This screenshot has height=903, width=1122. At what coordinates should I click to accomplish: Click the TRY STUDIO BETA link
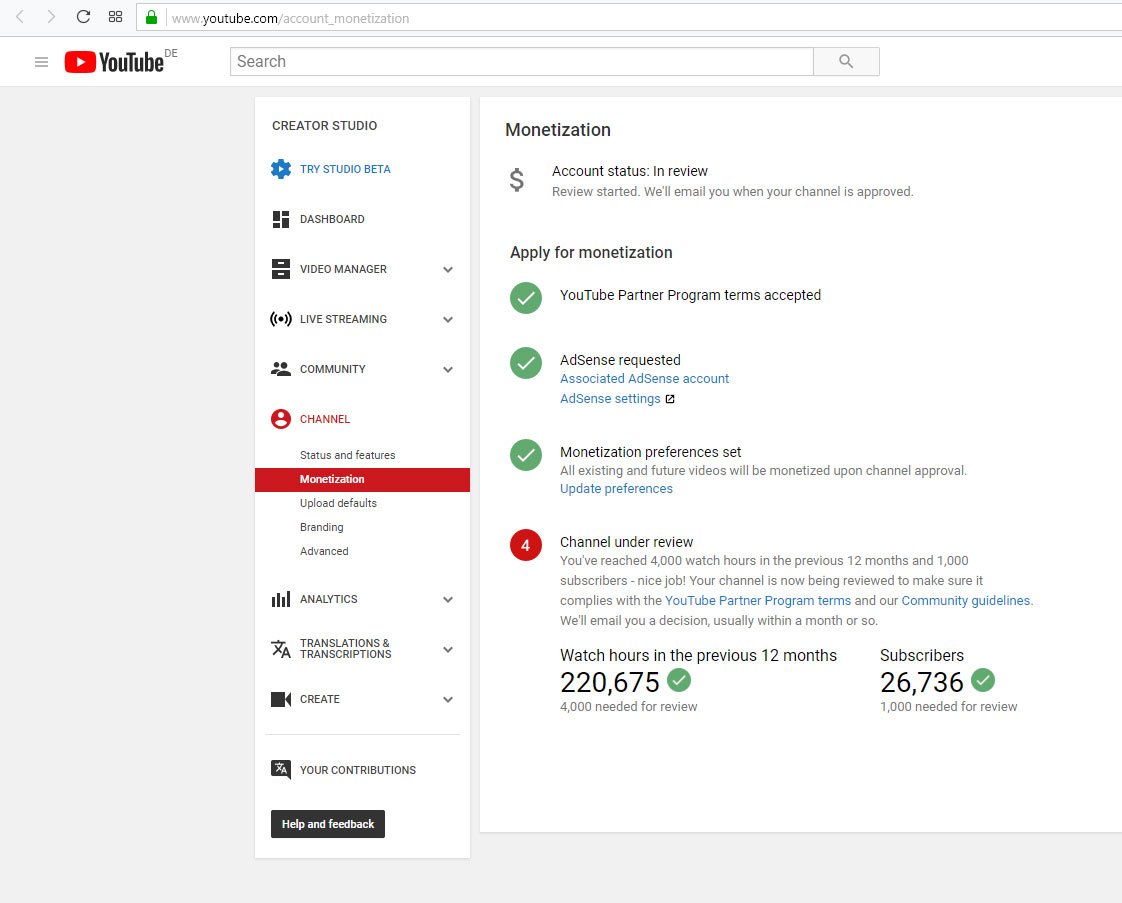tap(345, 169)
